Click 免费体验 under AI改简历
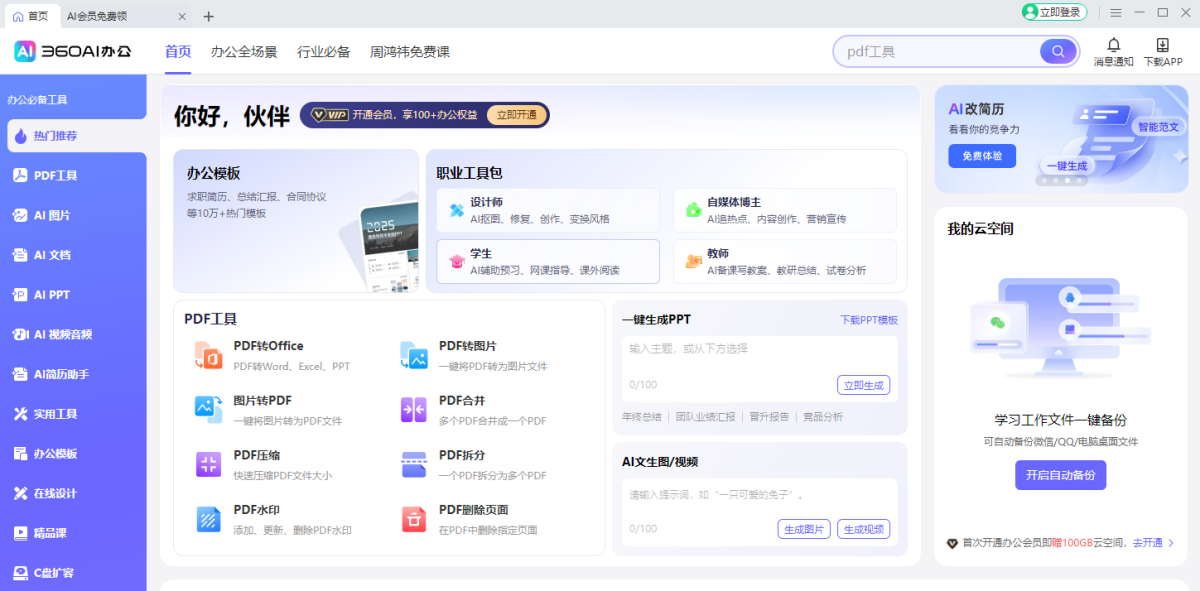This screenshot has height=591, width=1200. pos(981,155)
